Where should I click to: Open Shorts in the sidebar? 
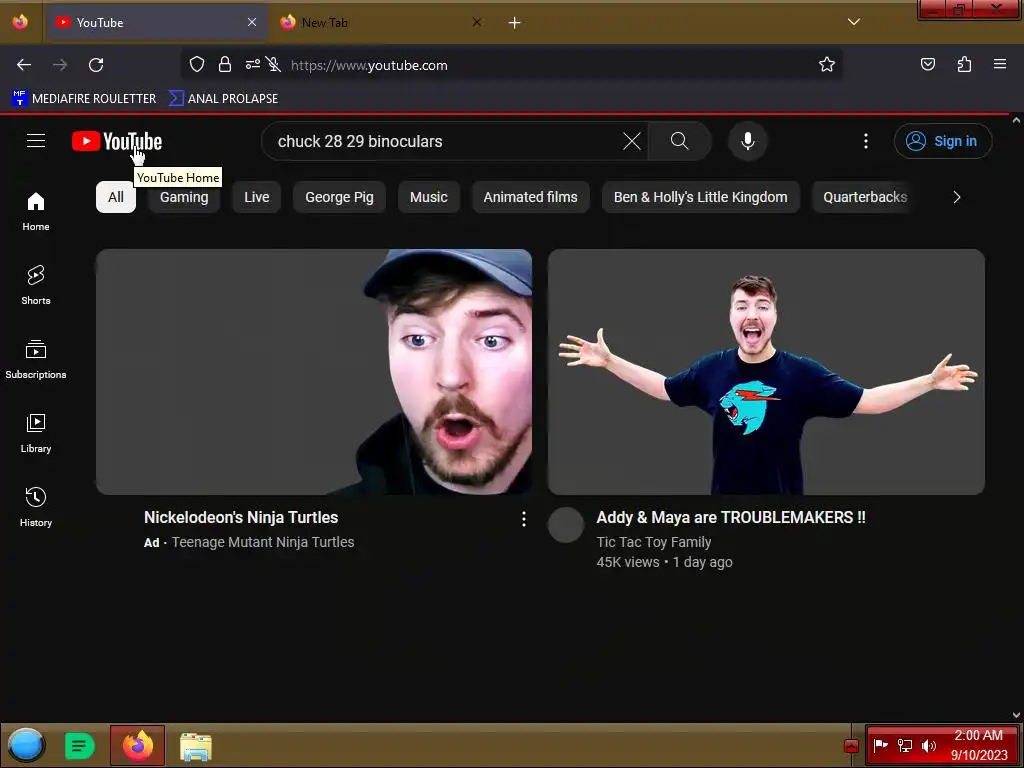36,285
